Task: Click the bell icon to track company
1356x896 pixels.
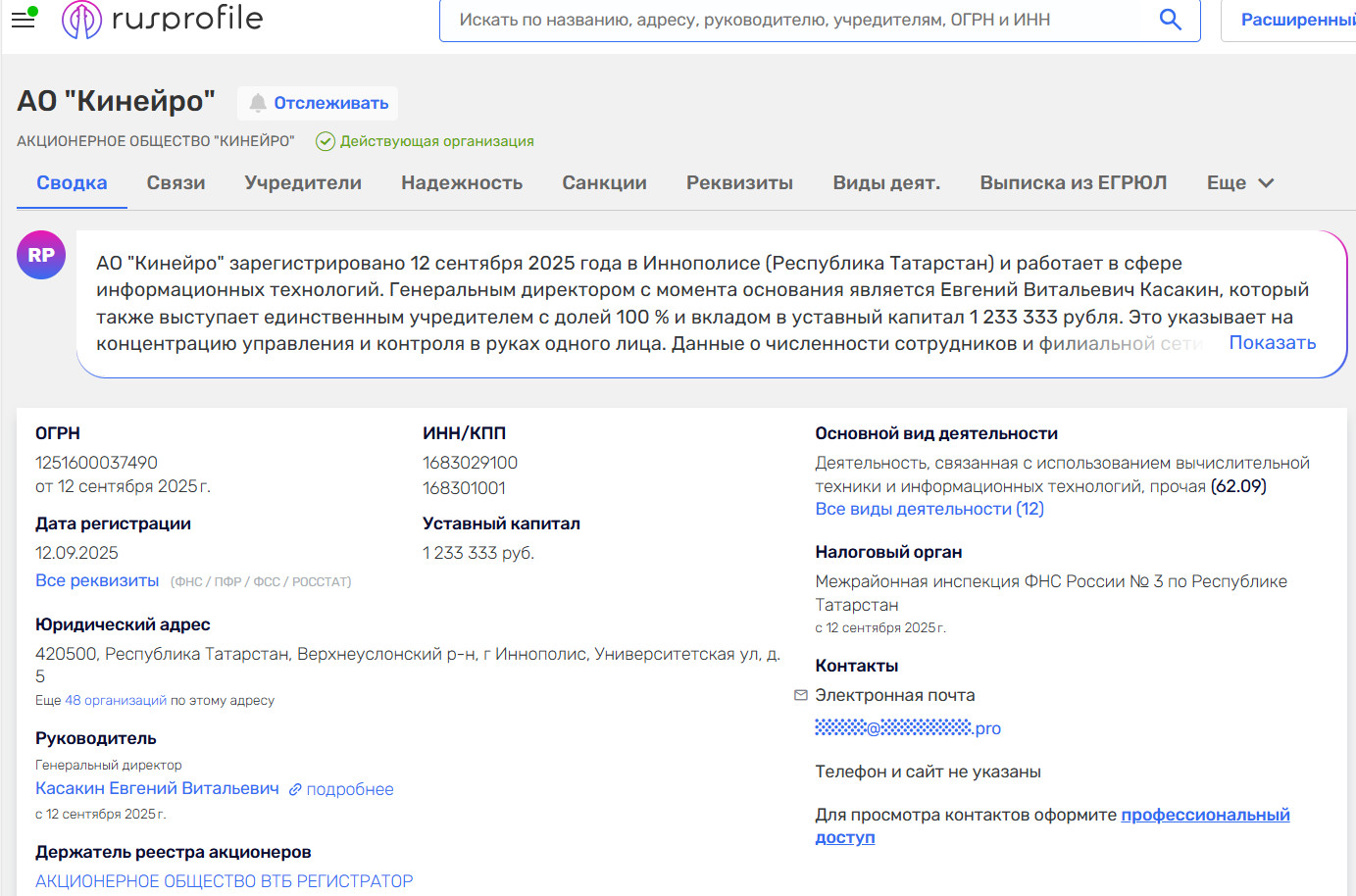Action: [258, 103]
